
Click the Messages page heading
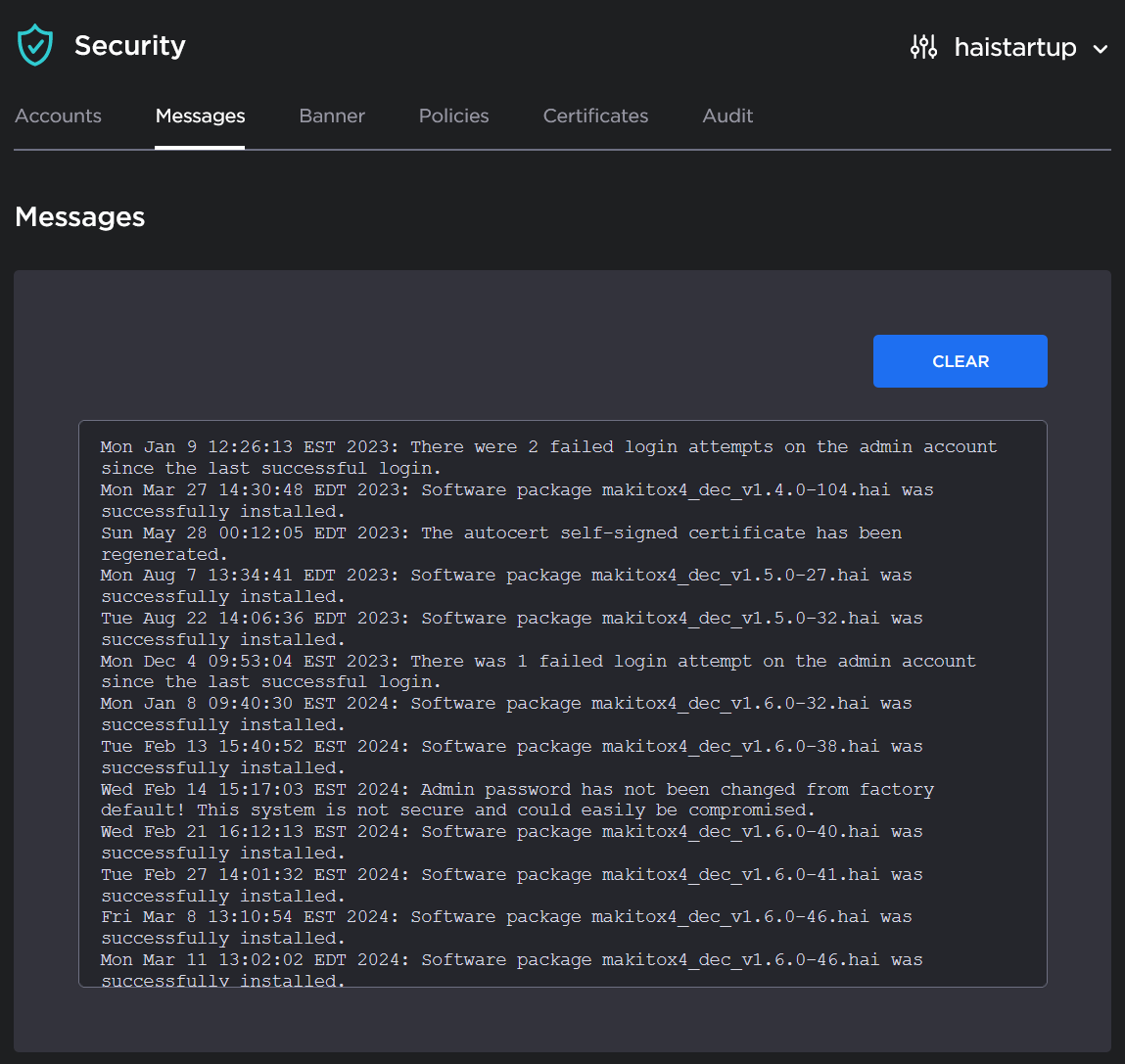(79, 217)
